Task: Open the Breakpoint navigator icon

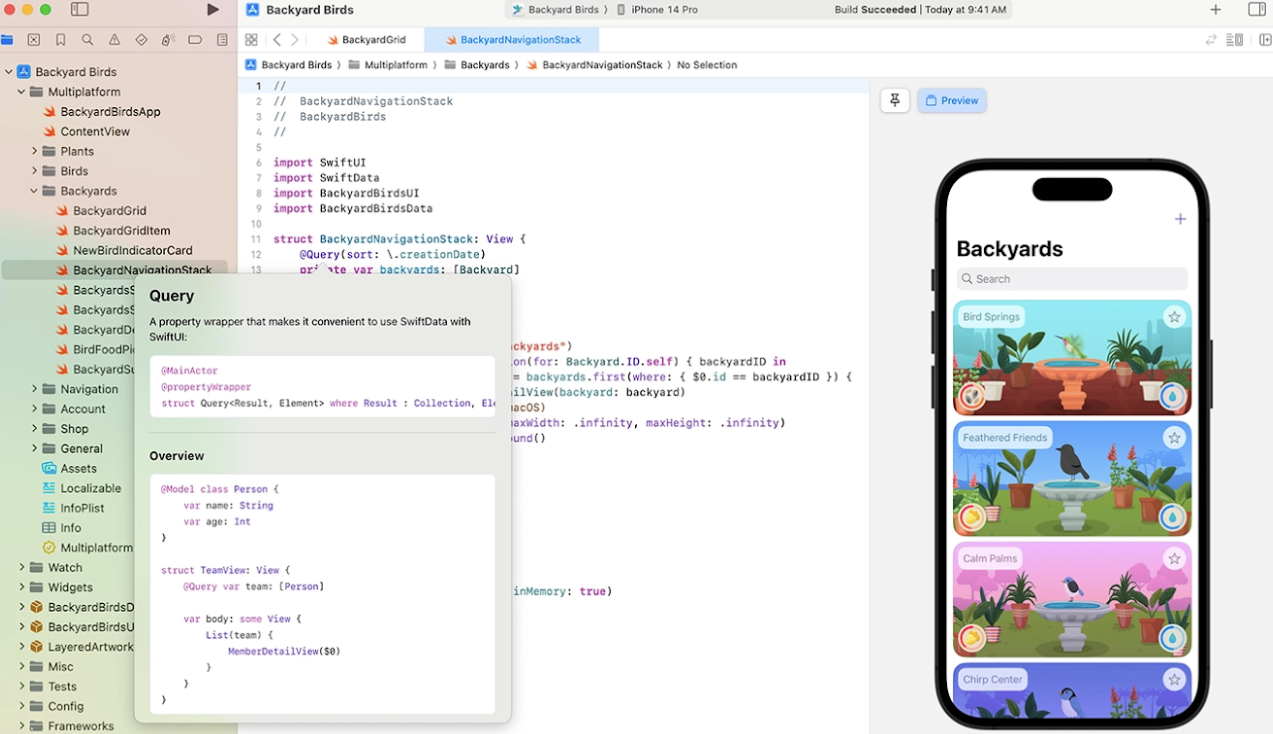Action: (x=195, y=40)
